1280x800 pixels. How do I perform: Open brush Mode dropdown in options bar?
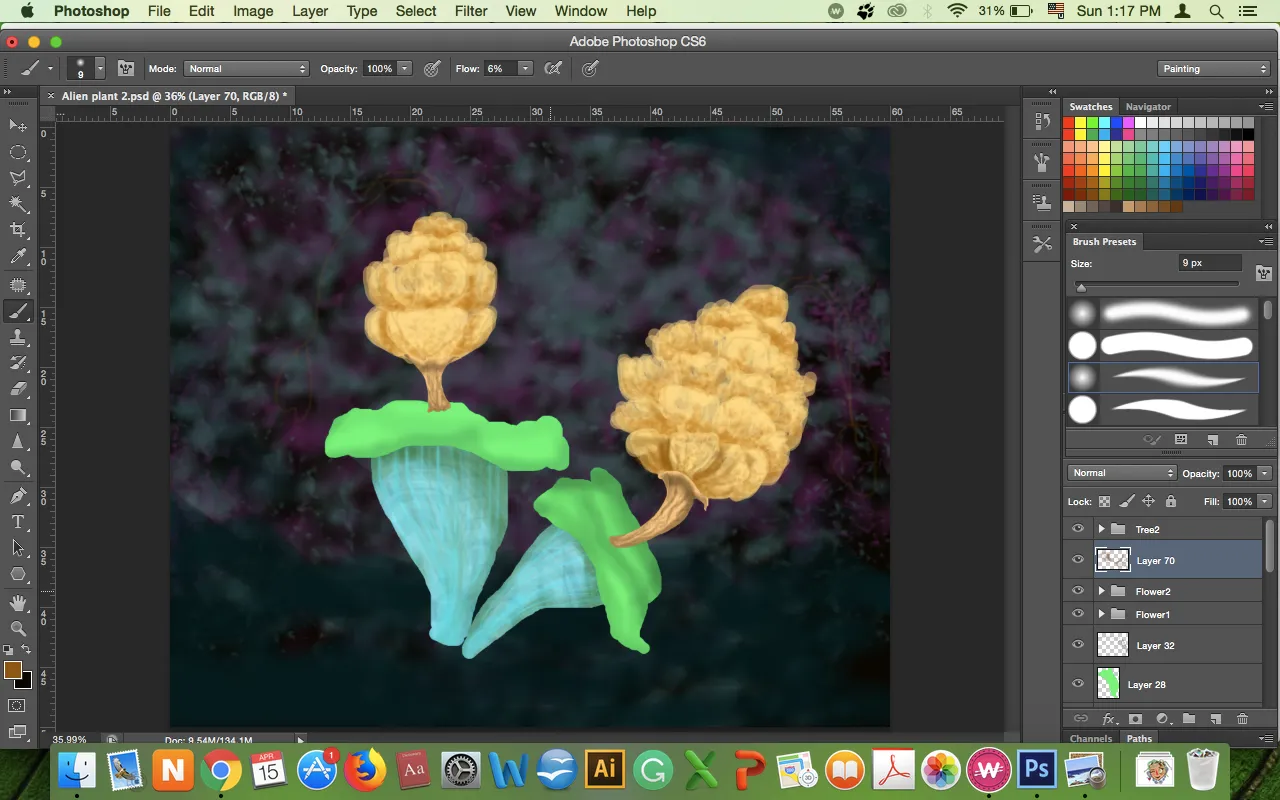pos(246,69)
